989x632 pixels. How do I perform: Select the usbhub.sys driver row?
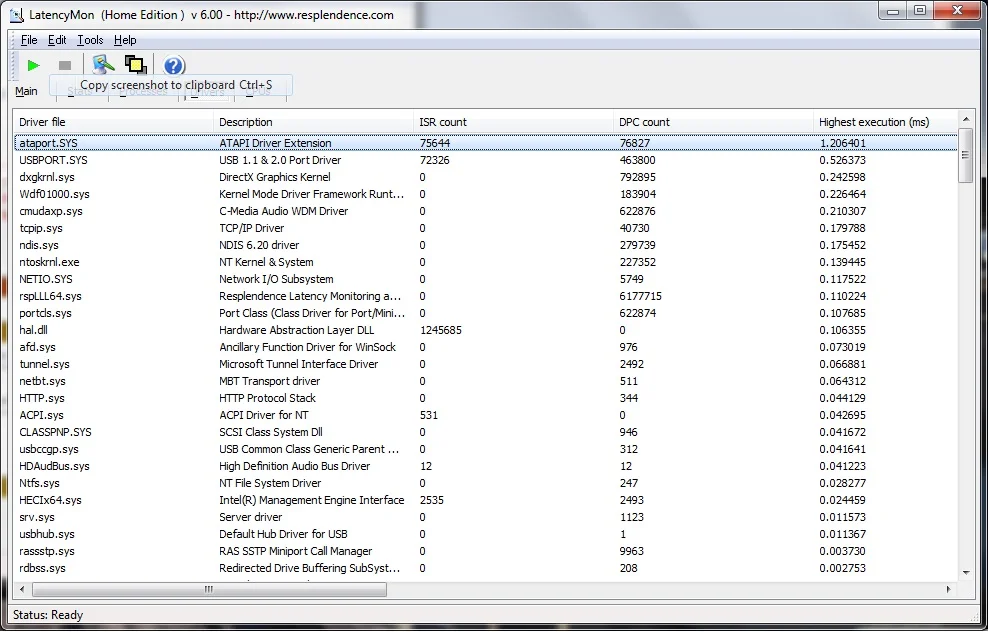(x=486, y=535)
